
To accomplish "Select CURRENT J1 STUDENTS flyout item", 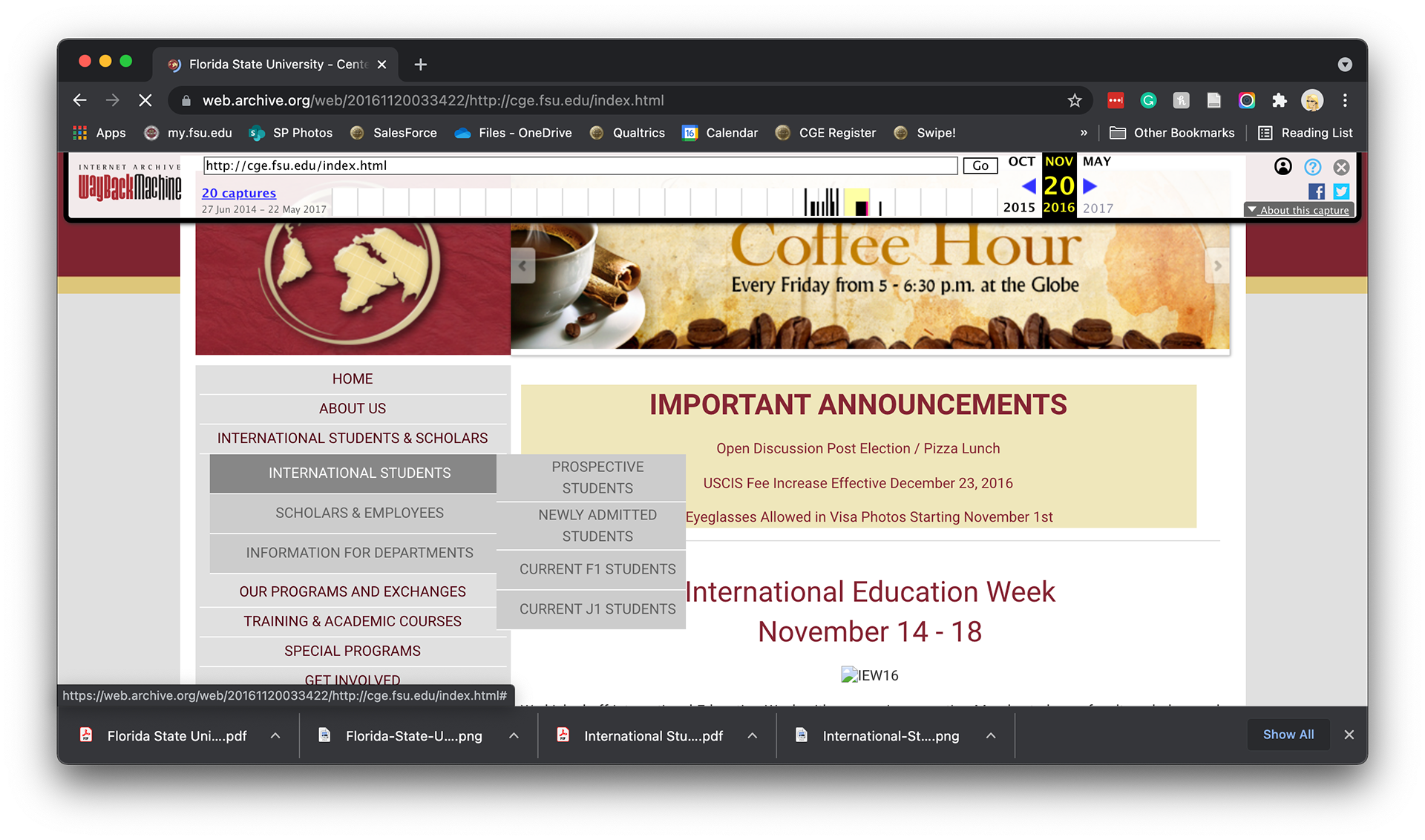I will pos(591,610).
